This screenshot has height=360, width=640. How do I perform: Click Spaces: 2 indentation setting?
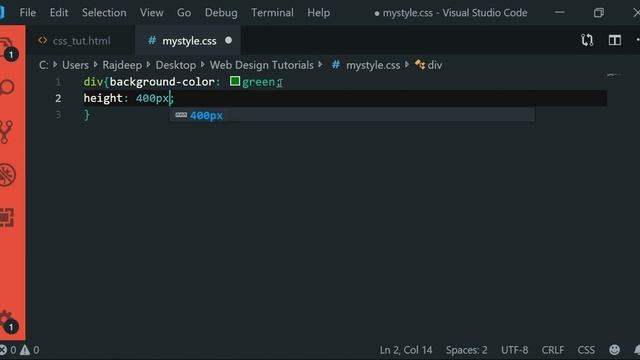tap(467, 350)
